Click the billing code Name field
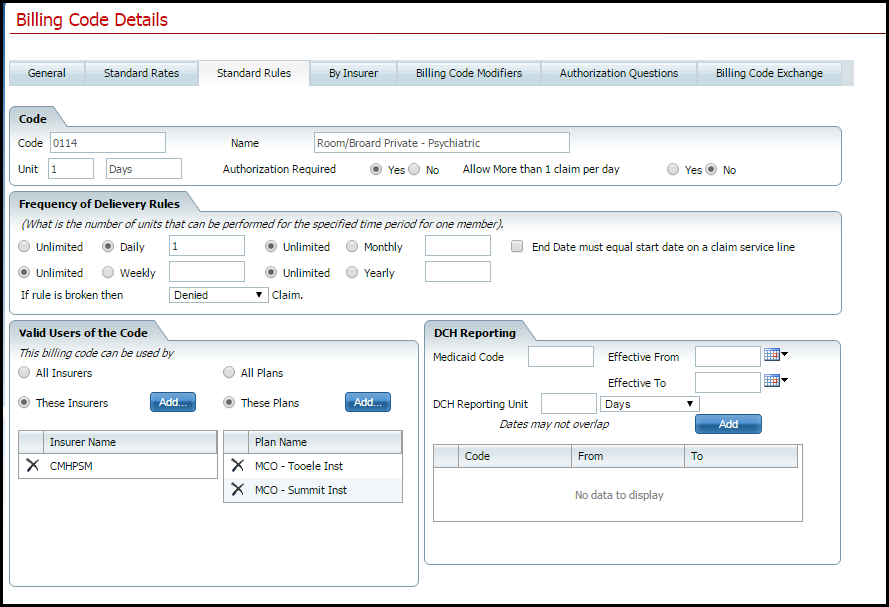889x607 pixels. [x=441, y=143]
